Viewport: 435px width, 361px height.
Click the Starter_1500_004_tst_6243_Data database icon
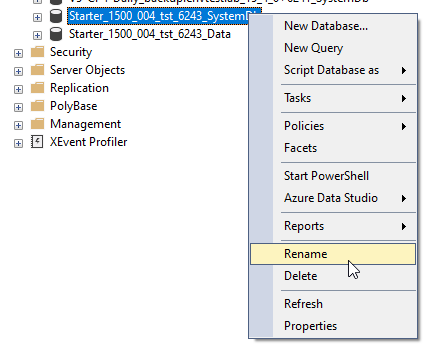[x=56, y=34]
